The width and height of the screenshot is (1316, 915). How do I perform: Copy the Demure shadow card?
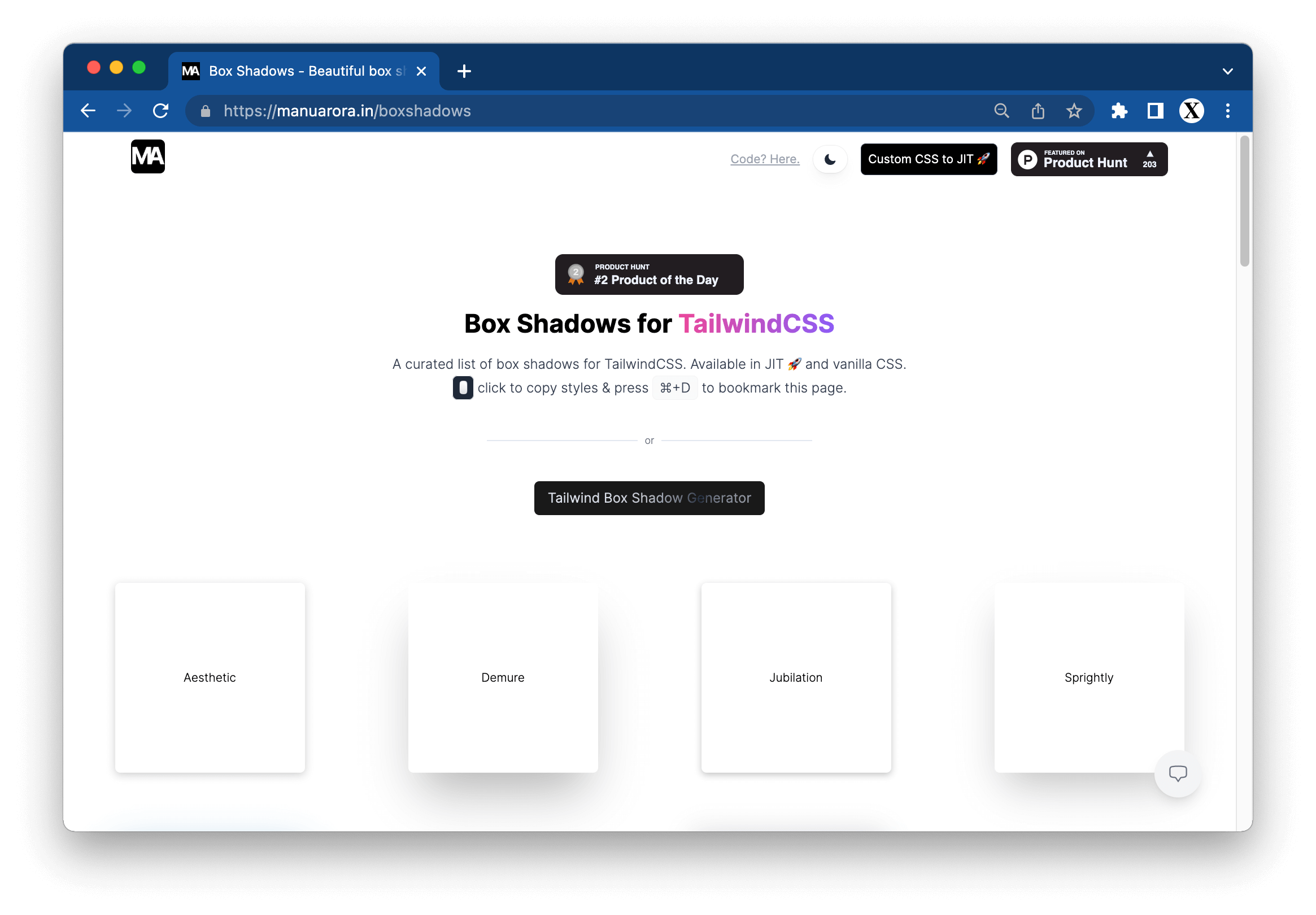pyautogui.click(x=503, y=677)
